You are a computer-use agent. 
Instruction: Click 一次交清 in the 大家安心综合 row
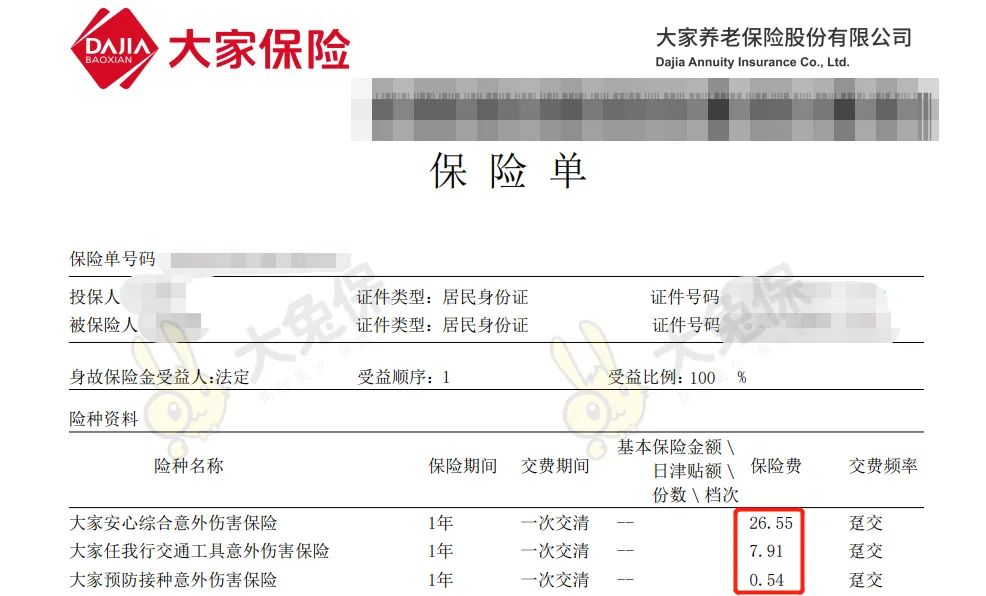(x=555, y=523)
